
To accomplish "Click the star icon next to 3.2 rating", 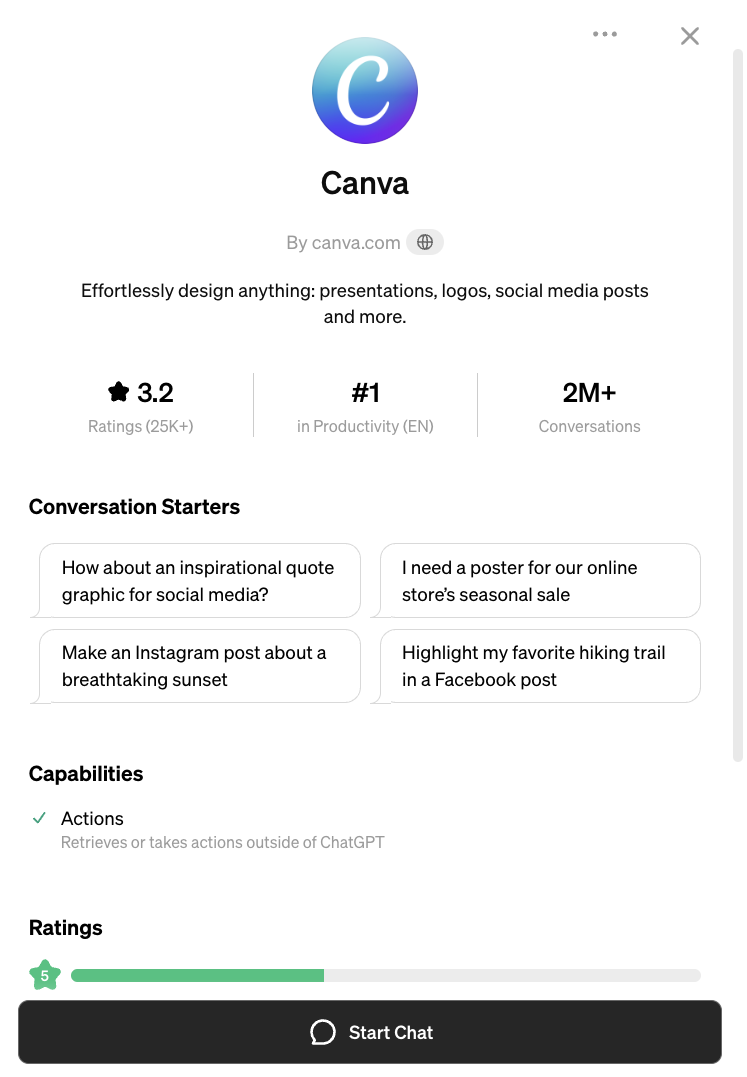I will click(119, 393).
